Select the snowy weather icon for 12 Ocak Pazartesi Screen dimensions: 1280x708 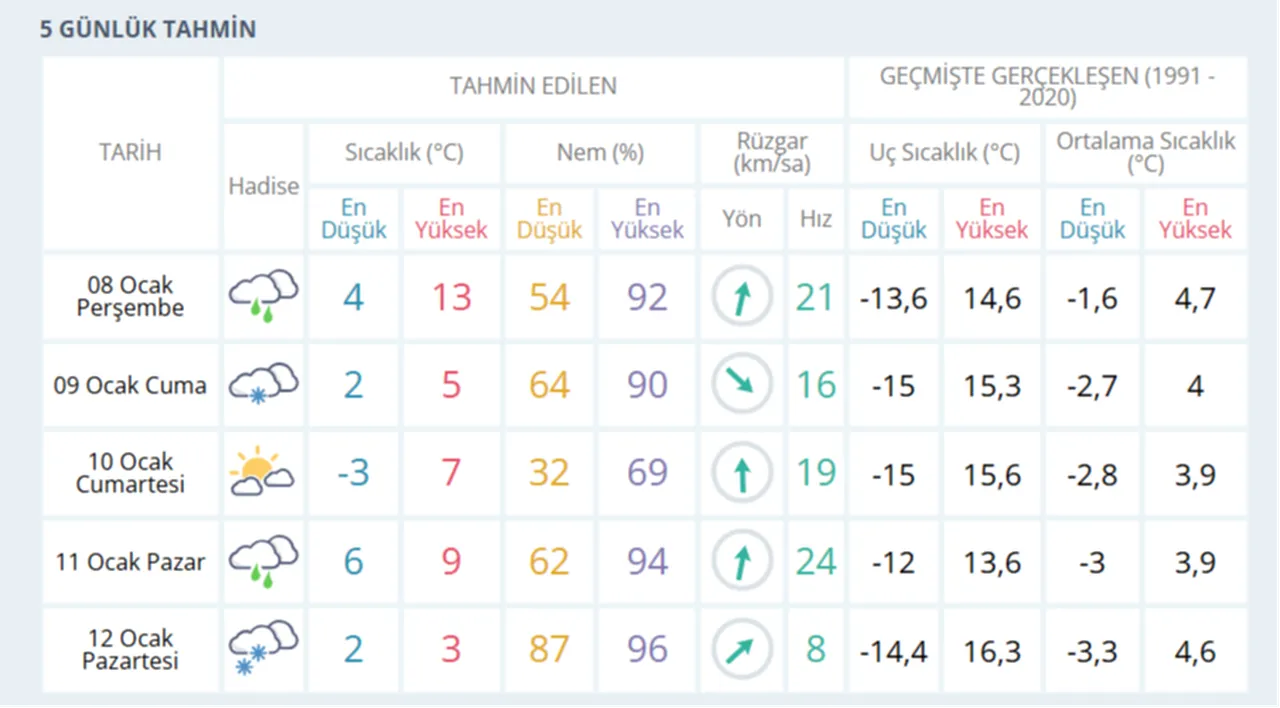(262, 649)
